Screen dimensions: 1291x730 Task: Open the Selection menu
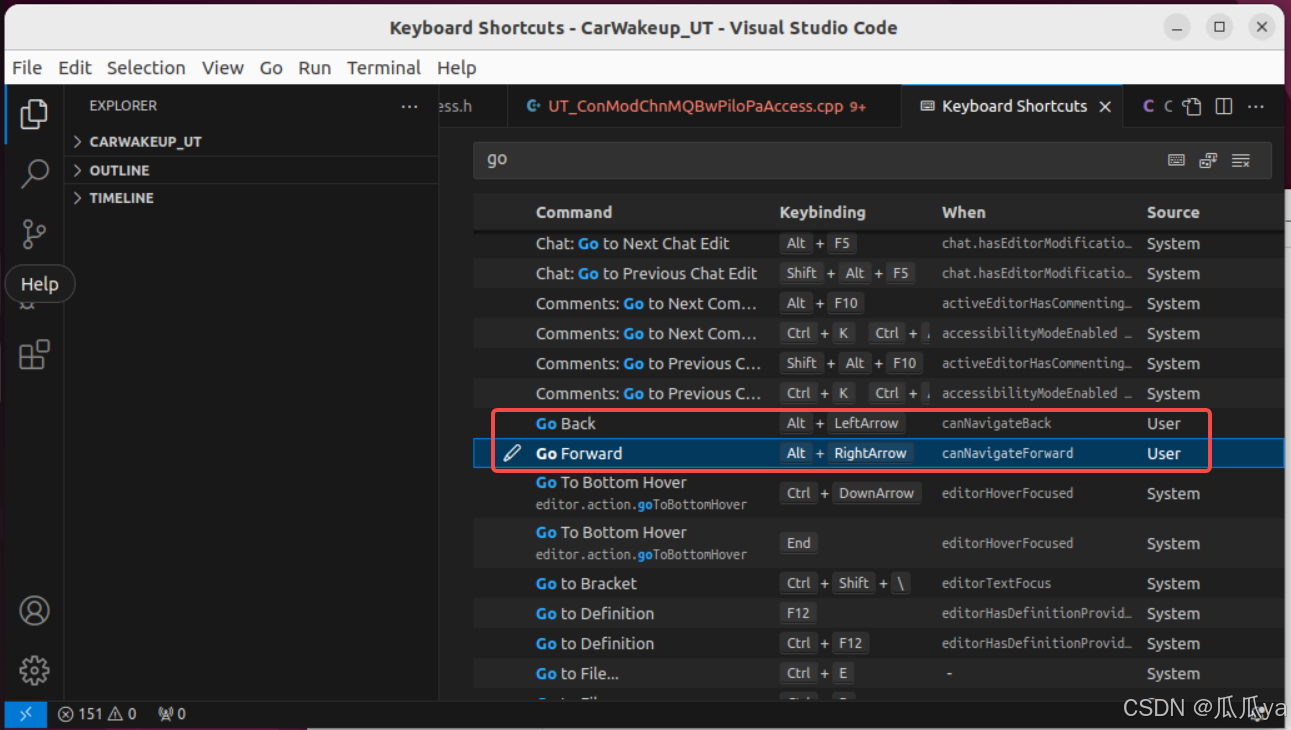pos(146,68)
